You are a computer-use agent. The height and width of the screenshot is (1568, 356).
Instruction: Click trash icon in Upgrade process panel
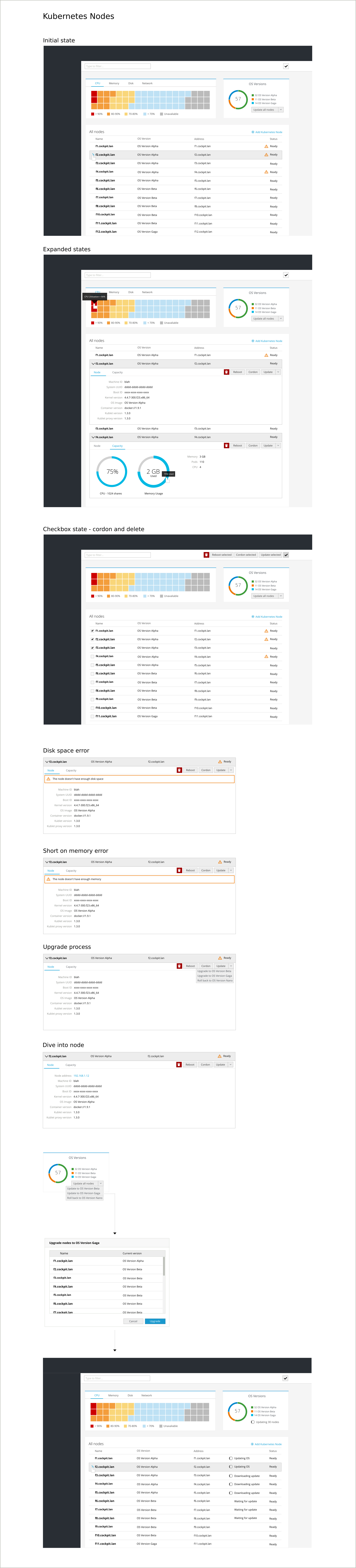tap(179, 966)
